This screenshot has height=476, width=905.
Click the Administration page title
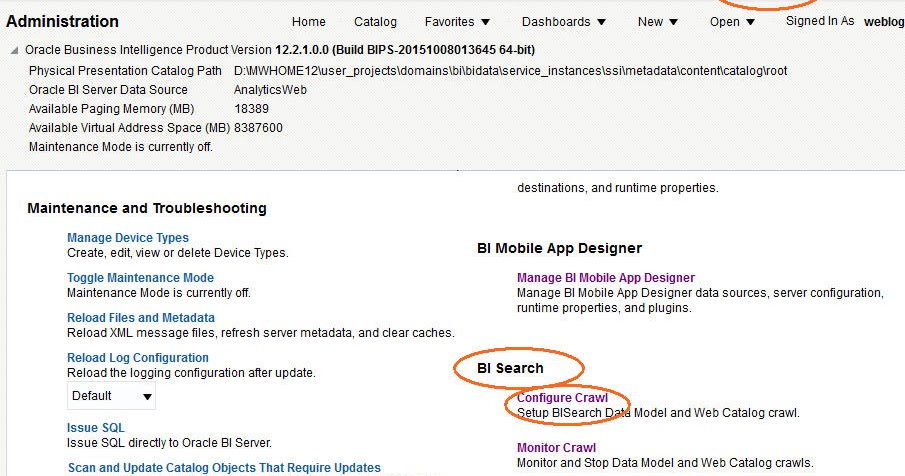(62, 22)
